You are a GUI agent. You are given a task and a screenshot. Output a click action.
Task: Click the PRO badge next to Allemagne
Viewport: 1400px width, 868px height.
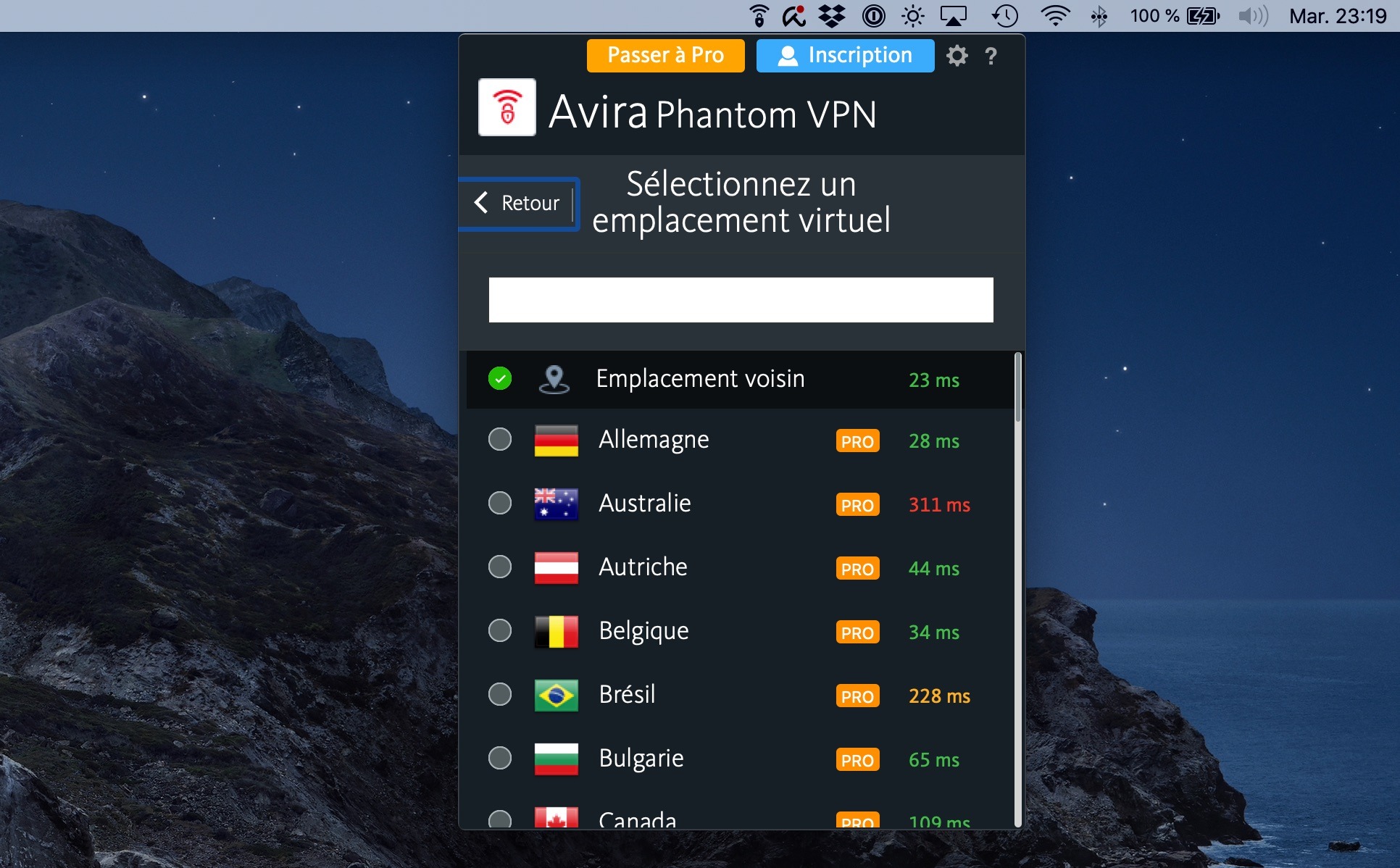click(x=857, y=441)
